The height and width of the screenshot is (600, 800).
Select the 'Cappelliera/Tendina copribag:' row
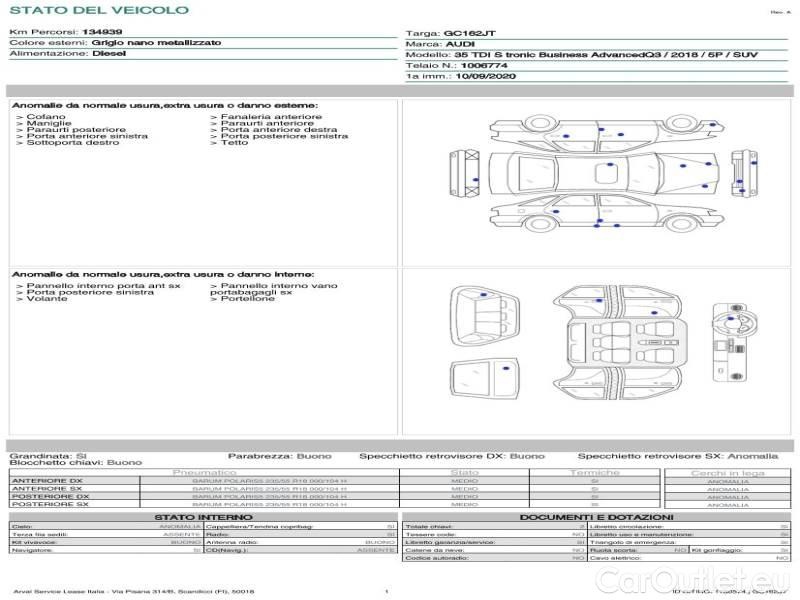point(301,527)
